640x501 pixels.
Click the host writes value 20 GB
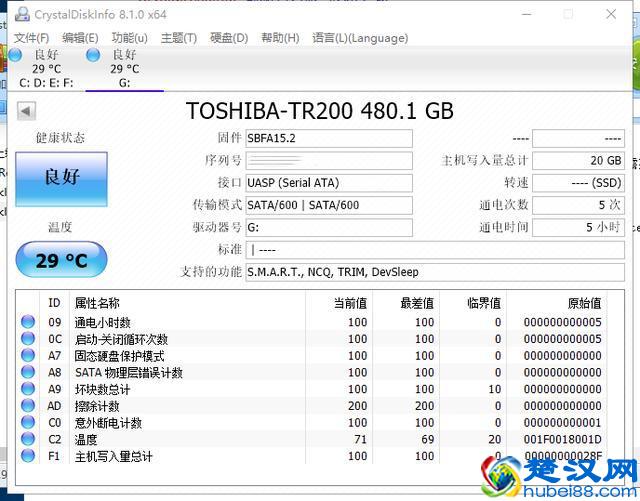pos(578,161)
